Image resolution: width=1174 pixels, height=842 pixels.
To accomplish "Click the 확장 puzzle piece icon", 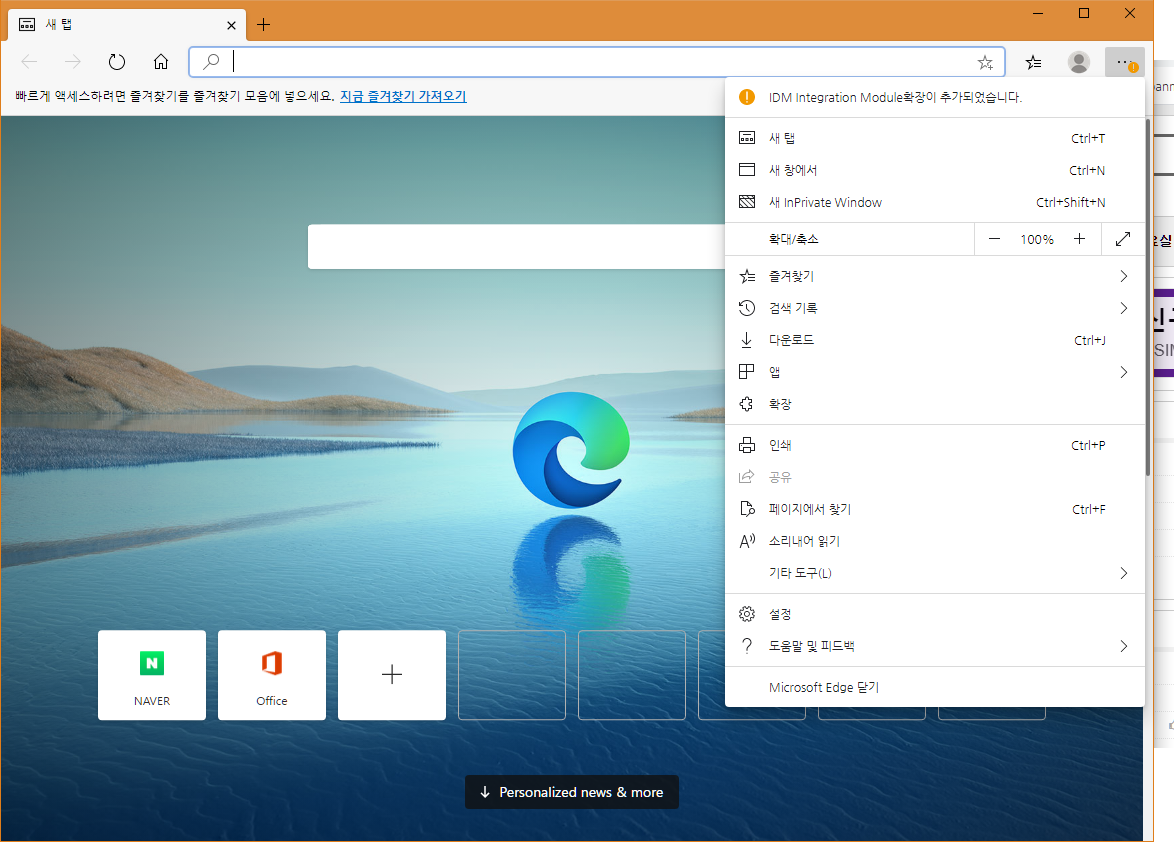I will [x=746, y=404].
